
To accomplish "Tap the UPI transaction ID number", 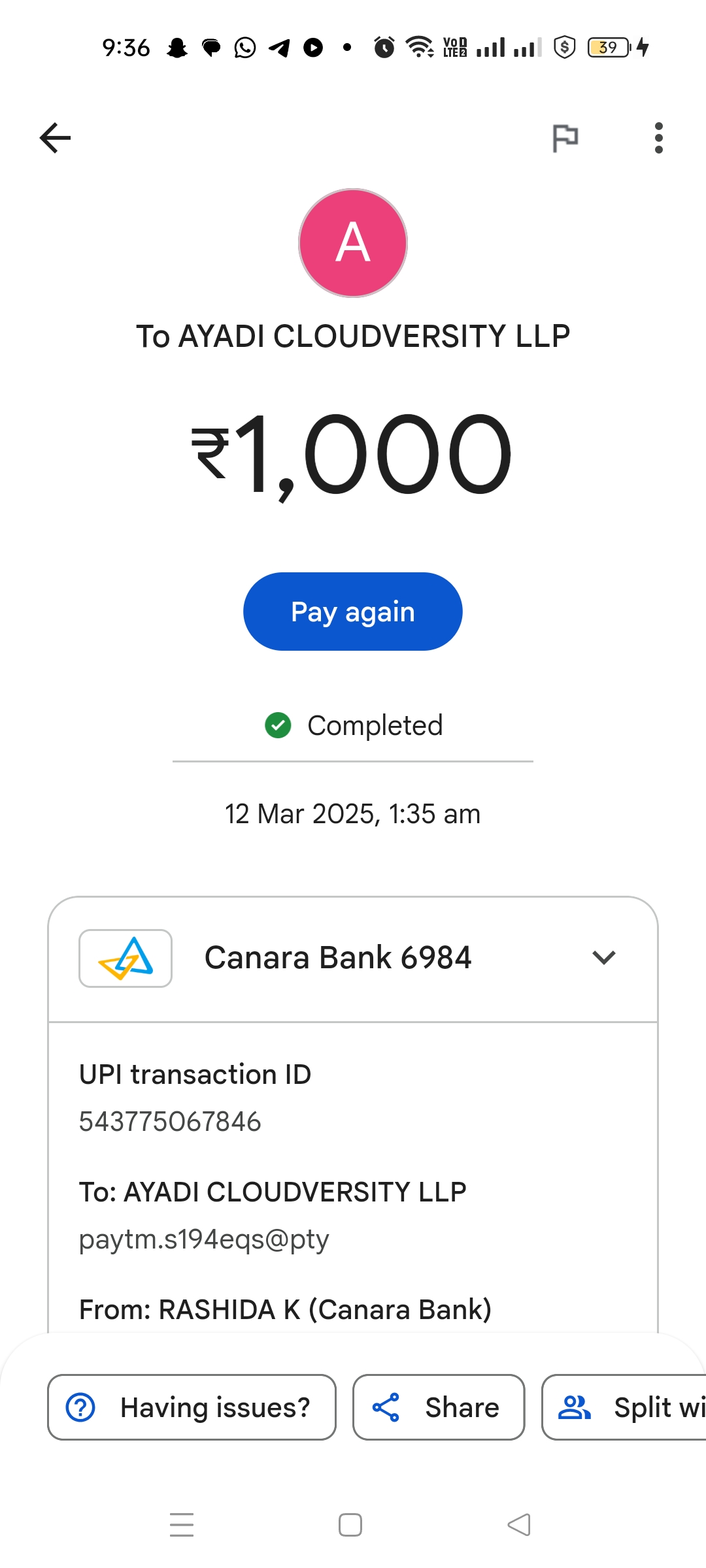I will click(x=170, y=1122).
